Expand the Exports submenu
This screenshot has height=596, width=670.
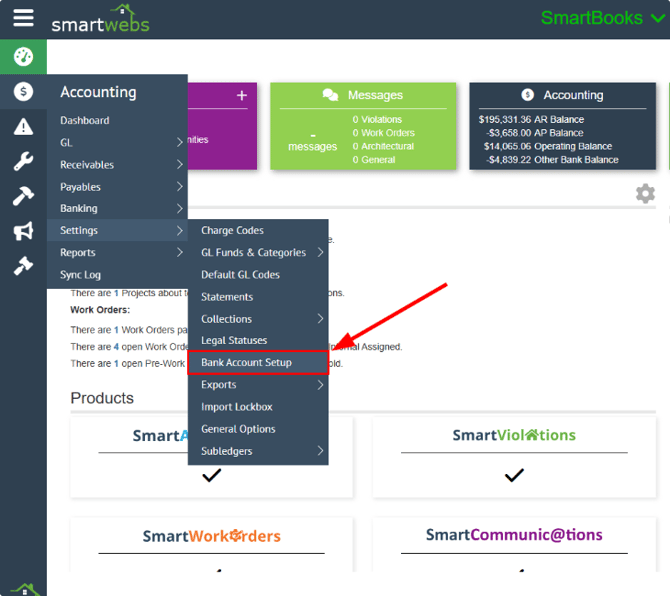321,385
